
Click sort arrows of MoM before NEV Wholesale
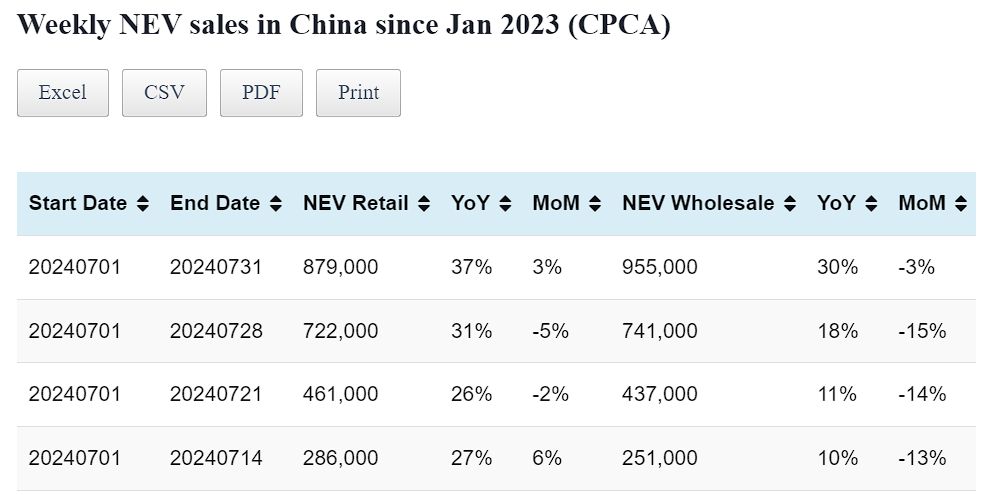click(595, 204)
